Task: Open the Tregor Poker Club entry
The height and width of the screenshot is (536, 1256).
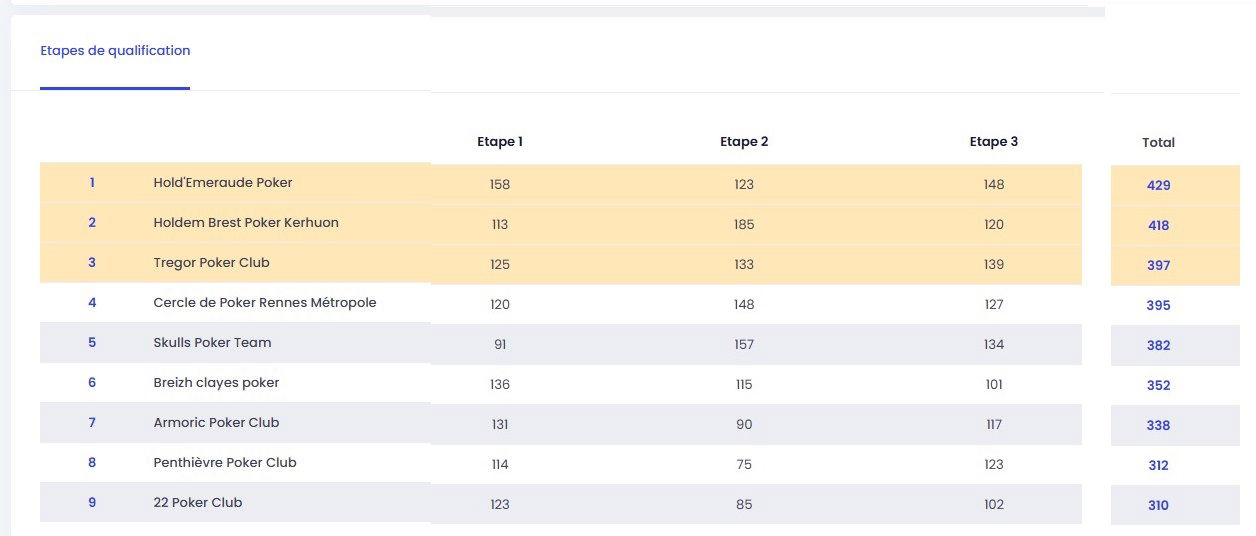Action: (x=211, y=263)
